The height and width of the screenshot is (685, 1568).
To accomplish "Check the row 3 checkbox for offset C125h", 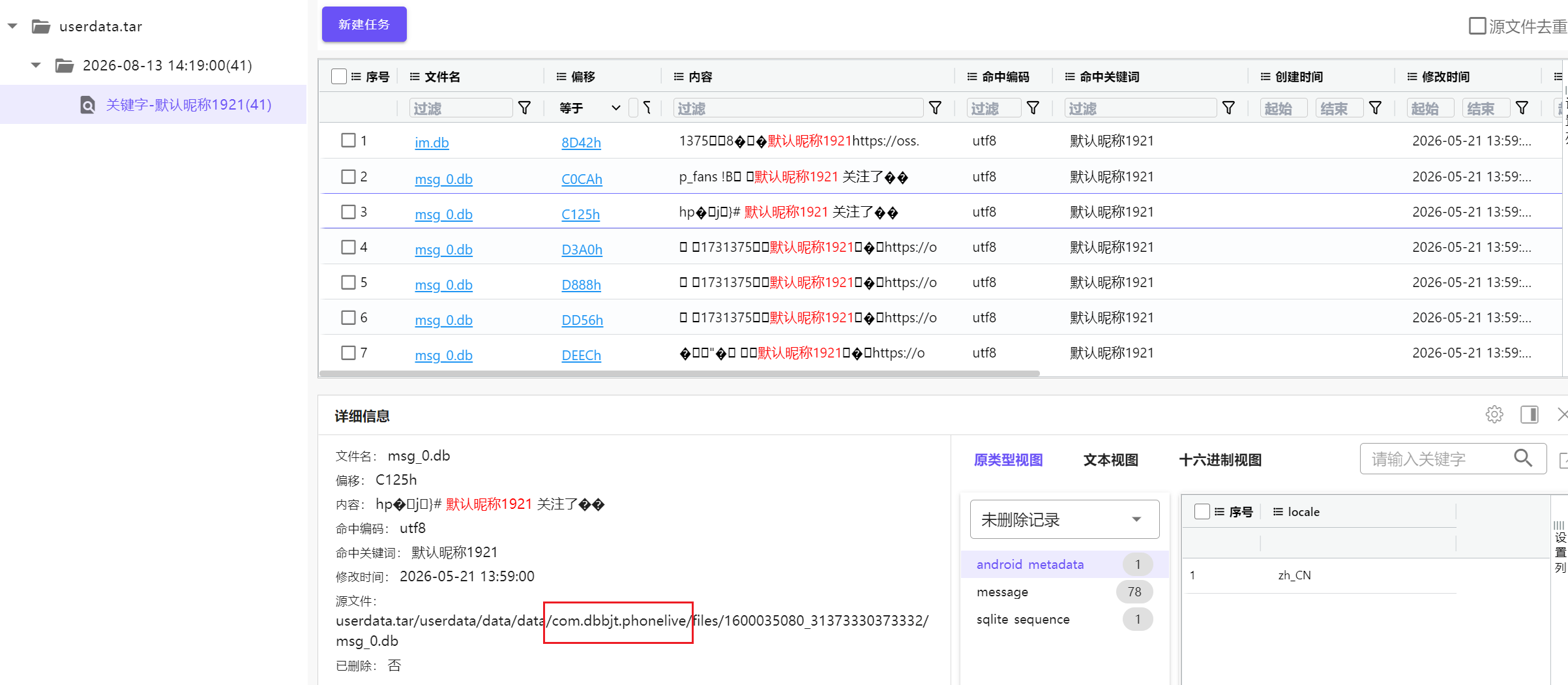I will pyautogui.click(x=349, y=211).
